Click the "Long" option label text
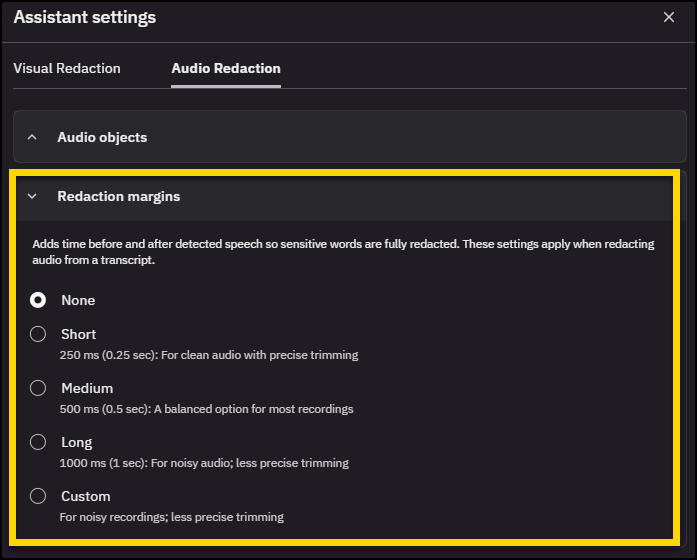 (77, 442)
